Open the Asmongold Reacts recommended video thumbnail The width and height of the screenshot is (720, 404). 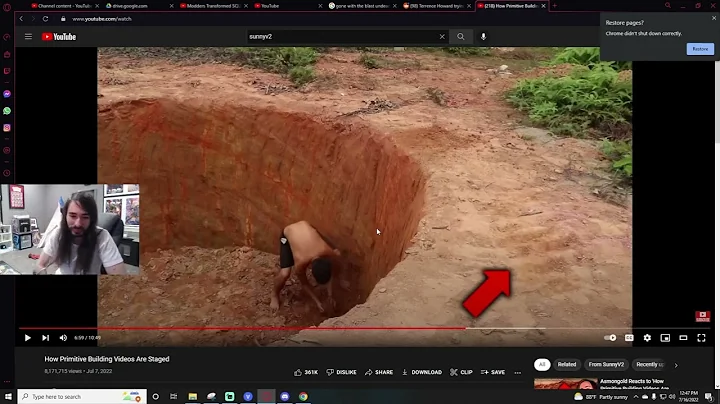tap(566, 384)
